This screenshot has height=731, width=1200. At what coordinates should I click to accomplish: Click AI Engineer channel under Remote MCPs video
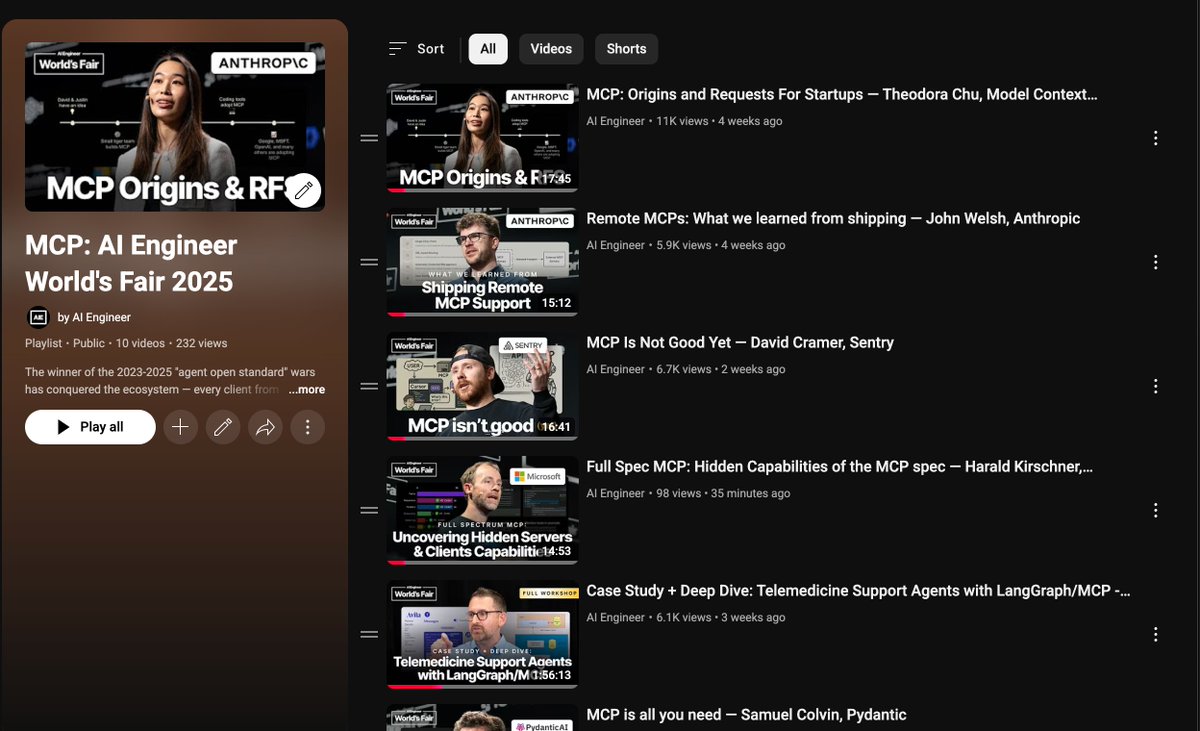[x=615, y=245]
